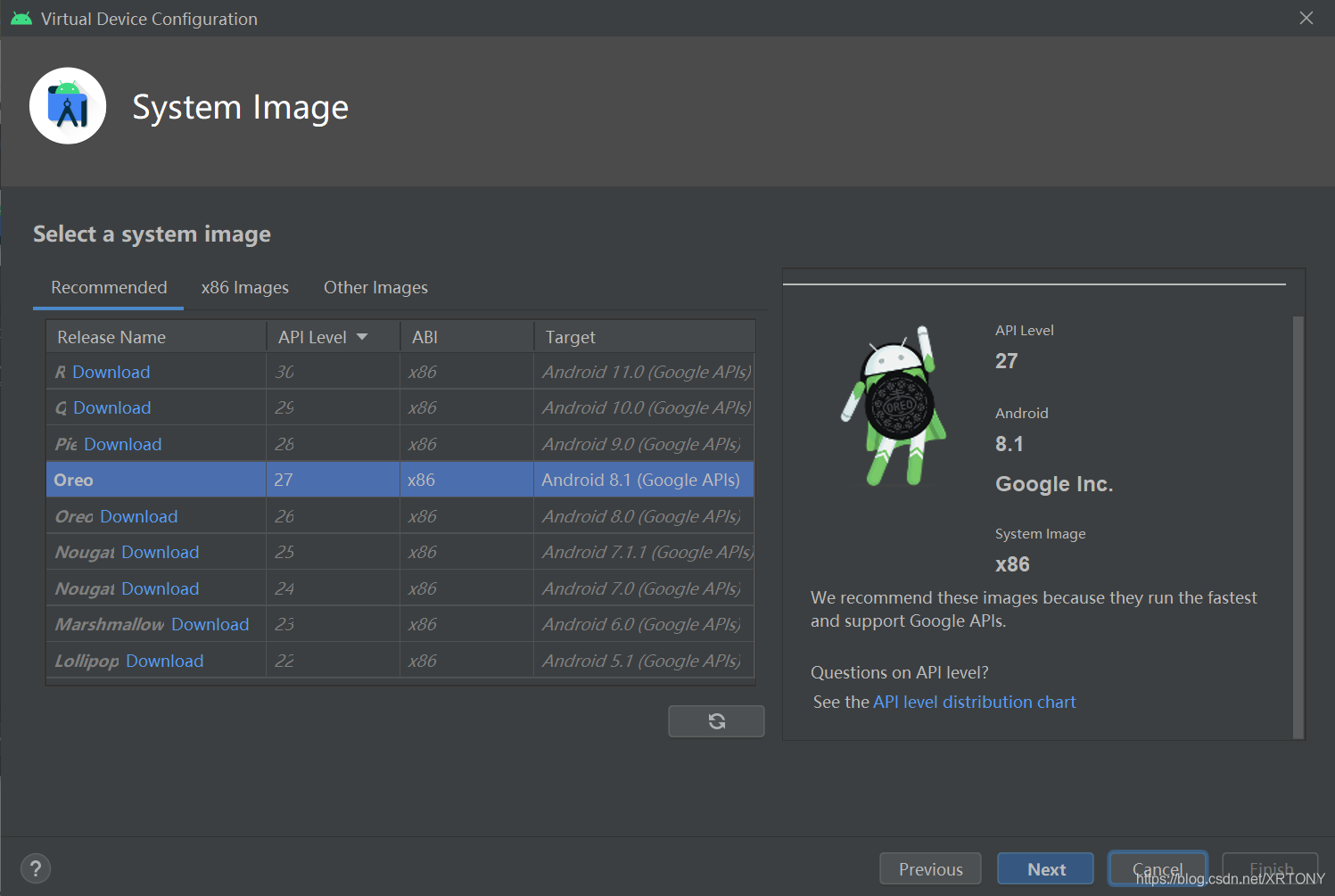Select the Android 5.1 (Google APIs) row
The image size is (1335, 896).
(400, 661)
